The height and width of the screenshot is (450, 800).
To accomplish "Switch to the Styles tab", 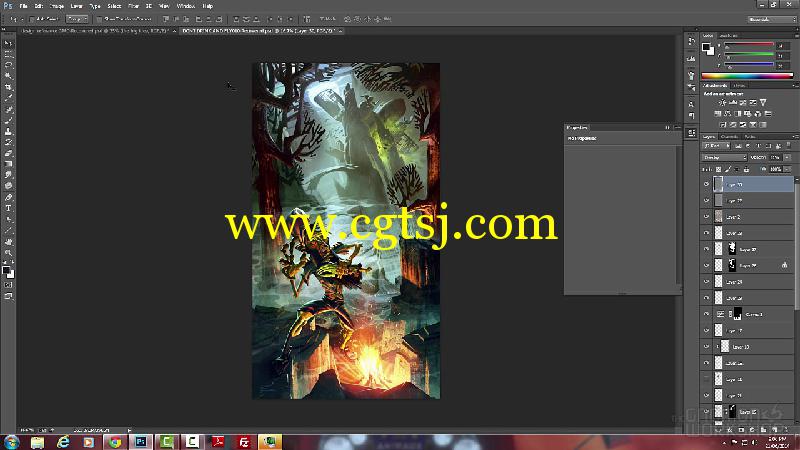I will [x=740, y=86].
